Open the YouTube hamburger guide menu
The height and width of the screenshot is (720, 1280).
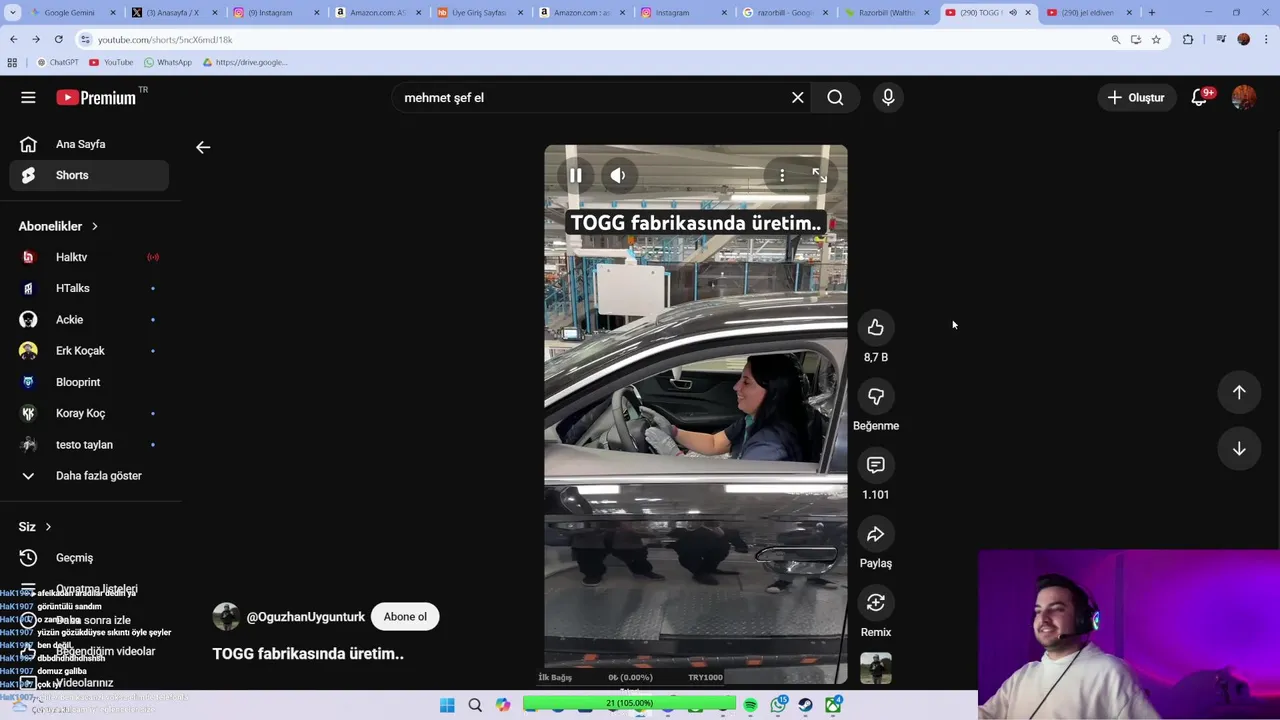click(28, 97)
